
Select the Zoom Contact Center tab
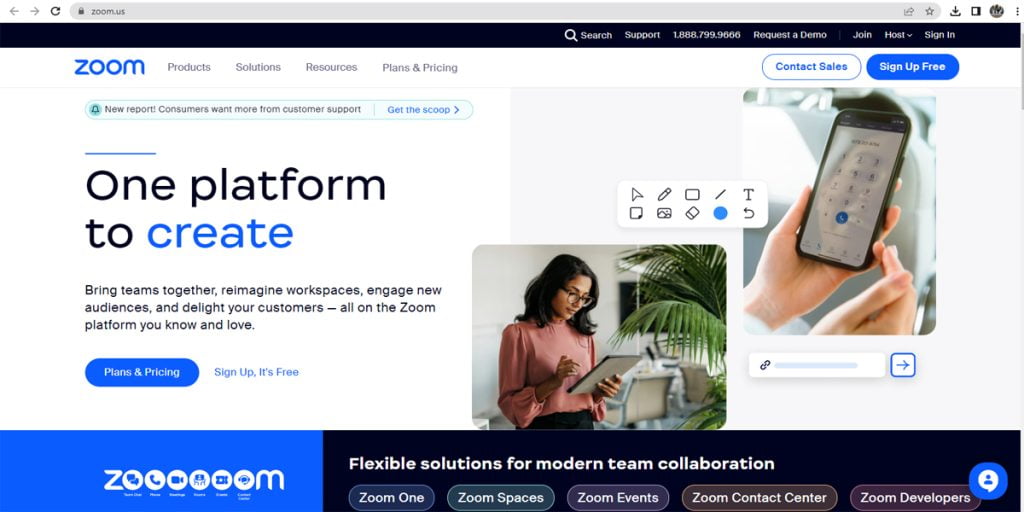759,498
